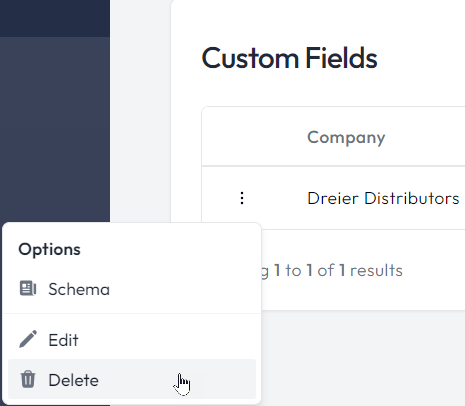Click the Schema newspaper icon
The height and width of the screenshot is (406, 465).
[x=28, y=288]
